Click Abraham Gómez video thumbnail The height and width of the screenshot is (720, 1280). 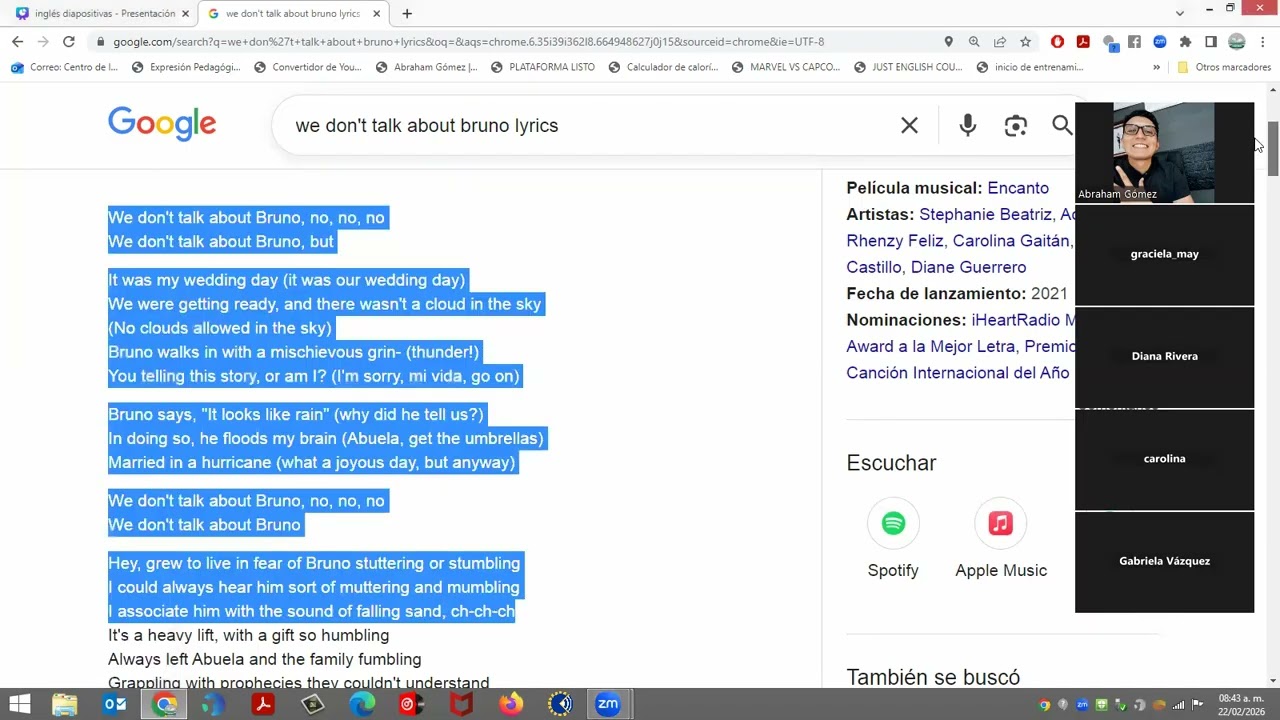pos(1164,152)
